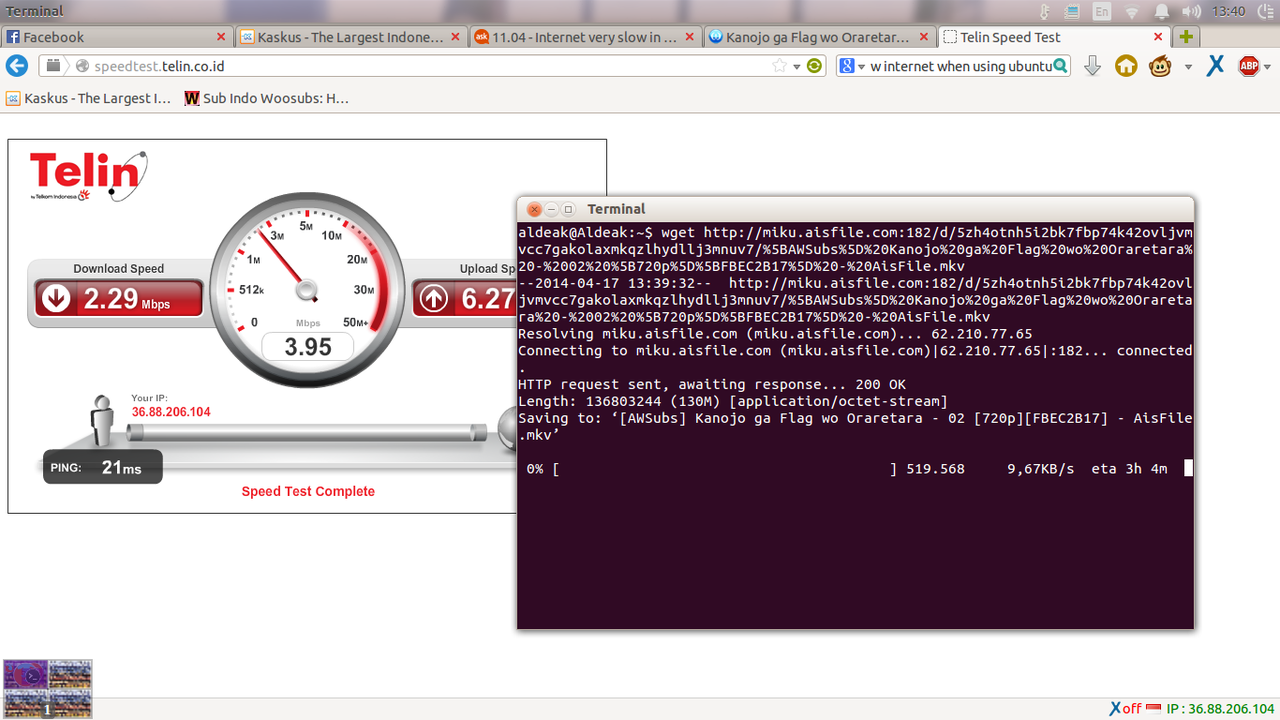Open the Sub Indo Woosubs bookmark
Image resolution: width=1280 pixels, height=720 pixels.
coord(267,98)
